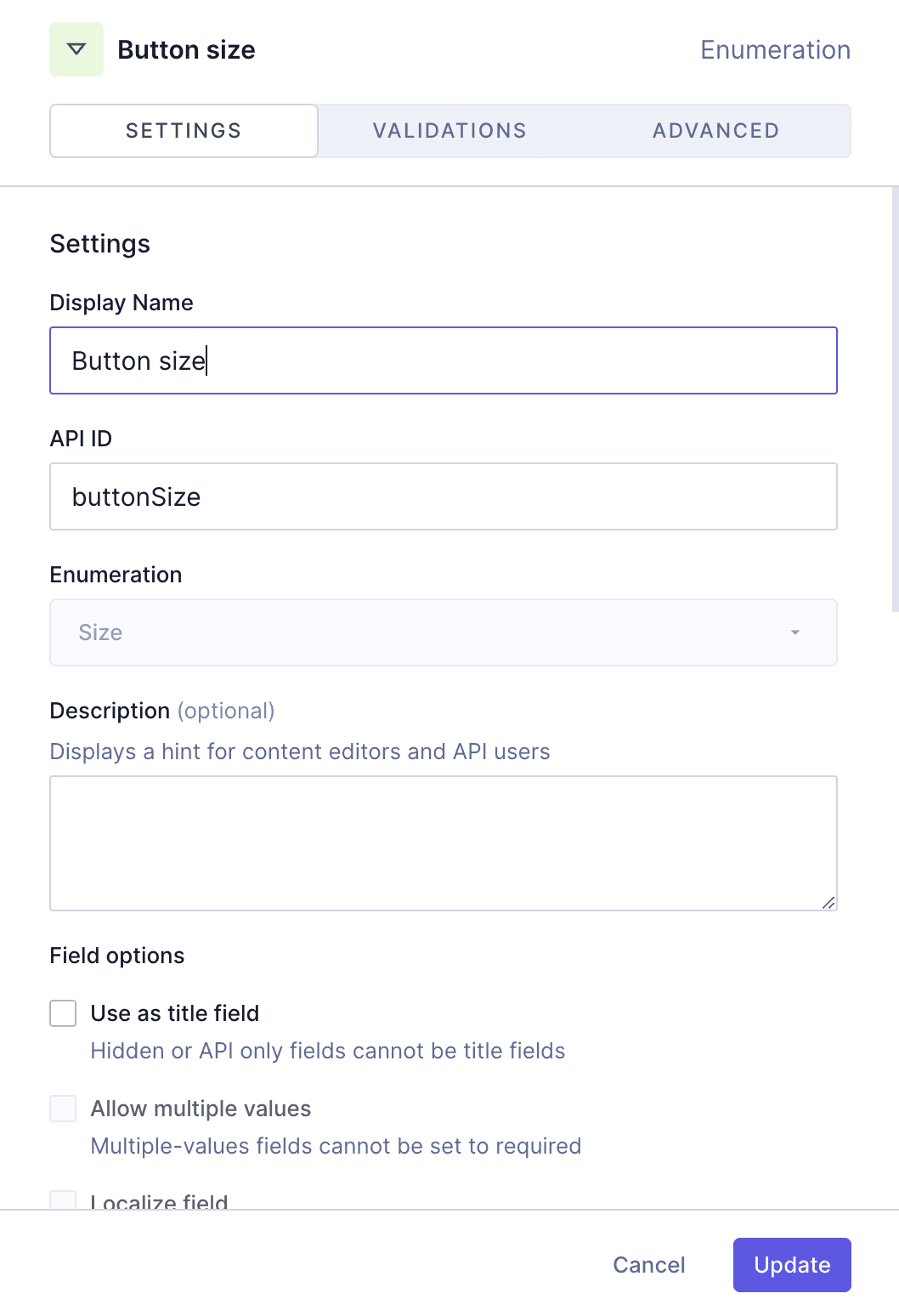Select the SETTINGS tab
The image size is (899, 1316).
[183, 130]
